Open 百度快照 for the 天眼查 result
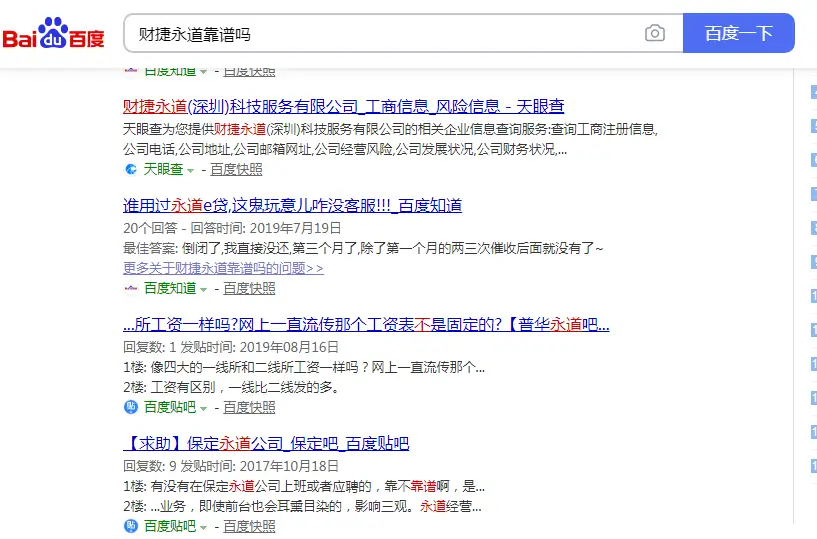 pyautogui.click(x=236, y=169)
